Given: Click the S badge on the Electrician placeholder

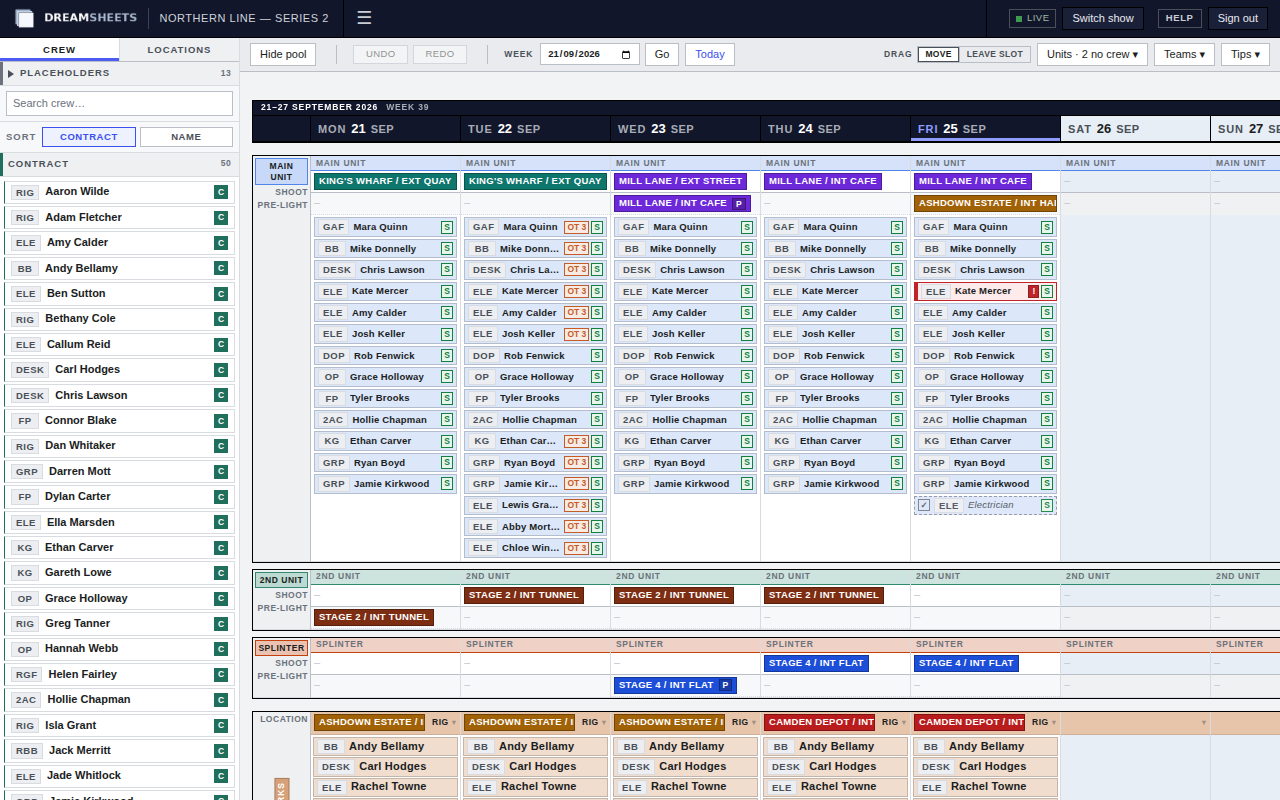Looking at the screenshot, I should (1047, 506).
